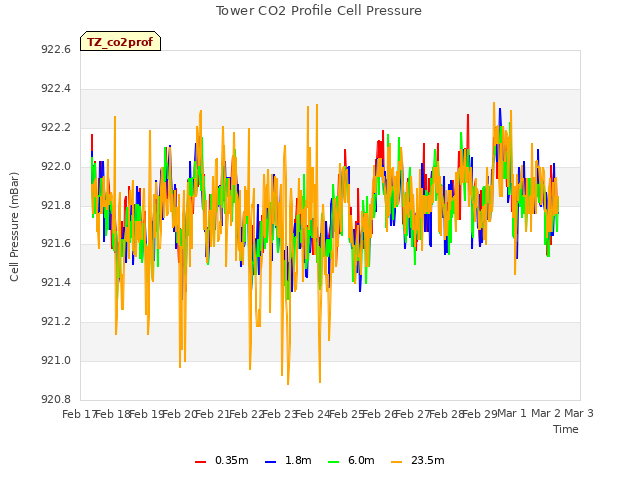Click the 920.8 y-axis tick label

56,399
